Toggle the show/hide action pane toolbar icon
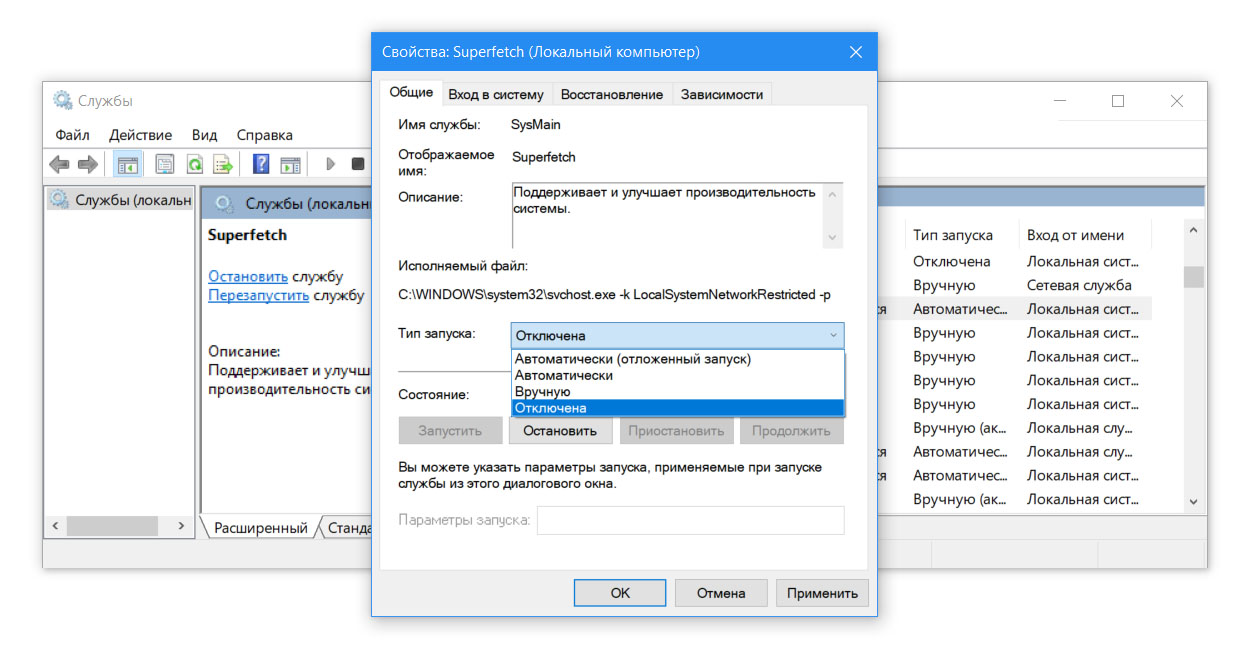Screen dimensions: 1257x661 coord(290,164)
